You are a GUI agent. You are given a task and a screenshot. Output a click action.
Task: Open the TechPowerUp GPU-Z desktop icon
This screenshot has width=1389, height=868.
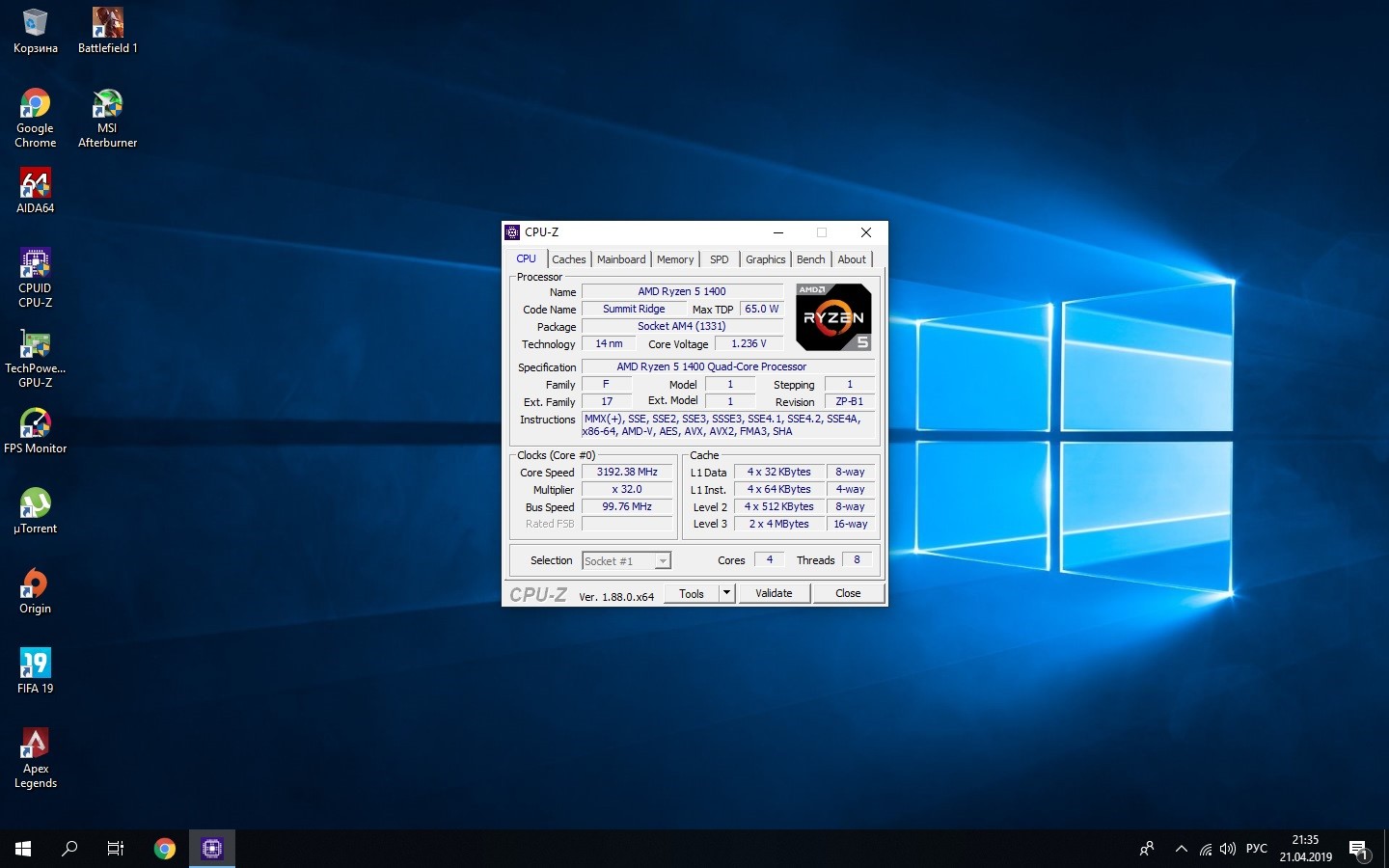tap(36, 358)
